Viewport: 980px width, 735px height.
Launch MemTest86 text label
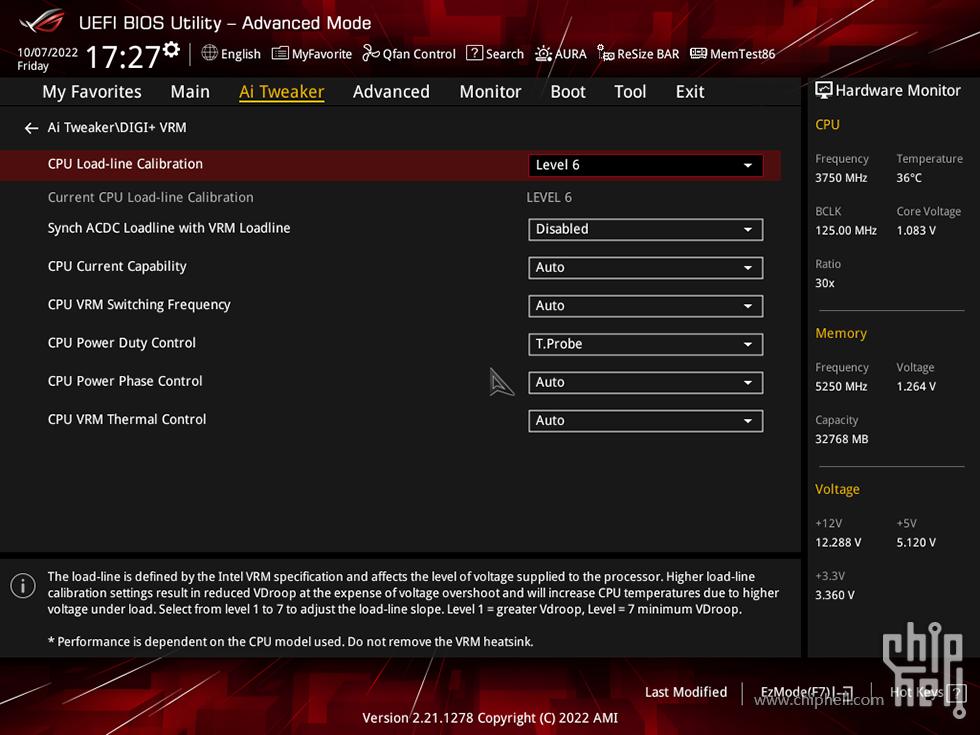pyautogui.click(x=742, y=54)
